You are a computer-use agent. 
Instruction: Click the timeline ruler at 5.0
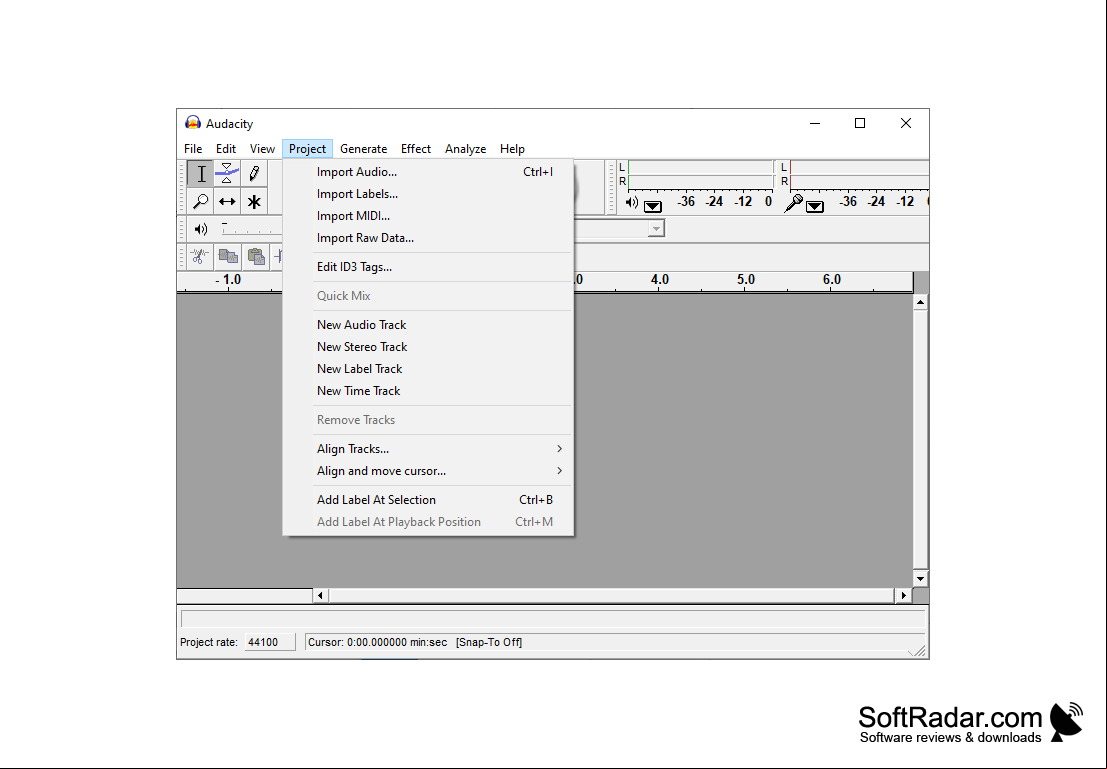746,280
